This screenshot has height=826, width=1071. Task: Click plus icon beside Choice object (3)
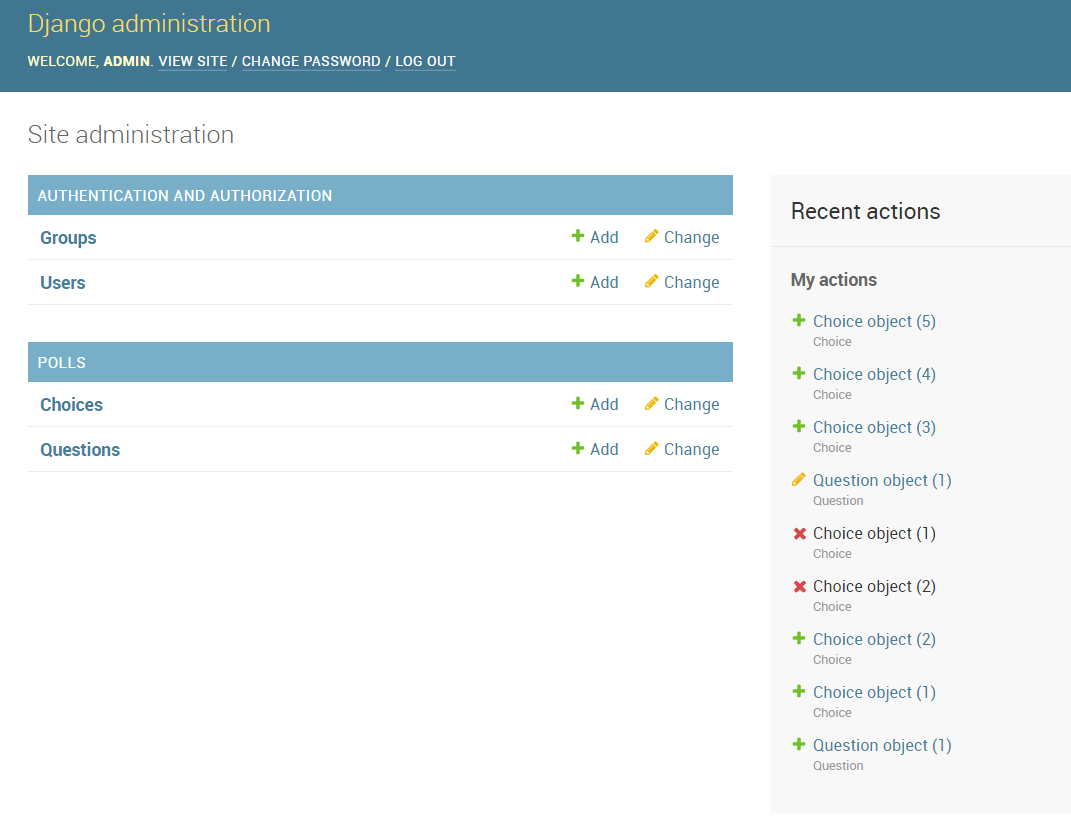pyautogui.click(x=798, y=426)
